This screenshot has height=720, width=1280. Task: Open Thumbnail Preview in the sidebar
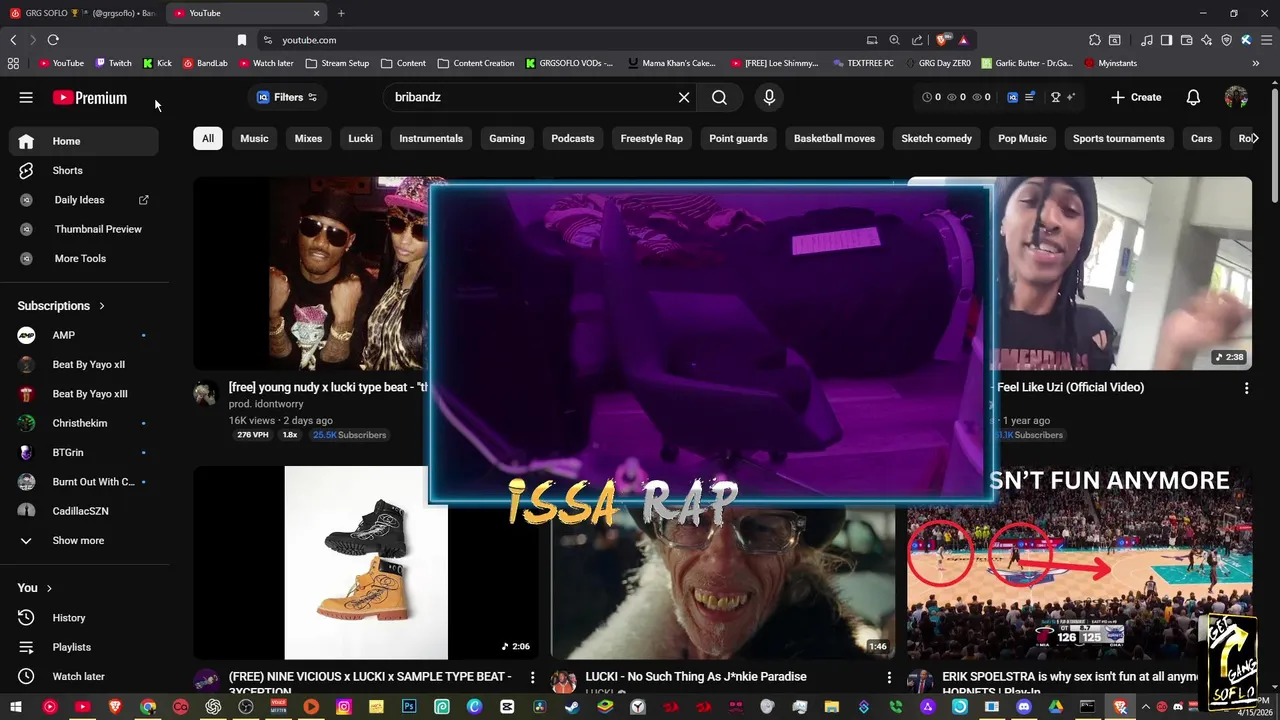point(84,229)
